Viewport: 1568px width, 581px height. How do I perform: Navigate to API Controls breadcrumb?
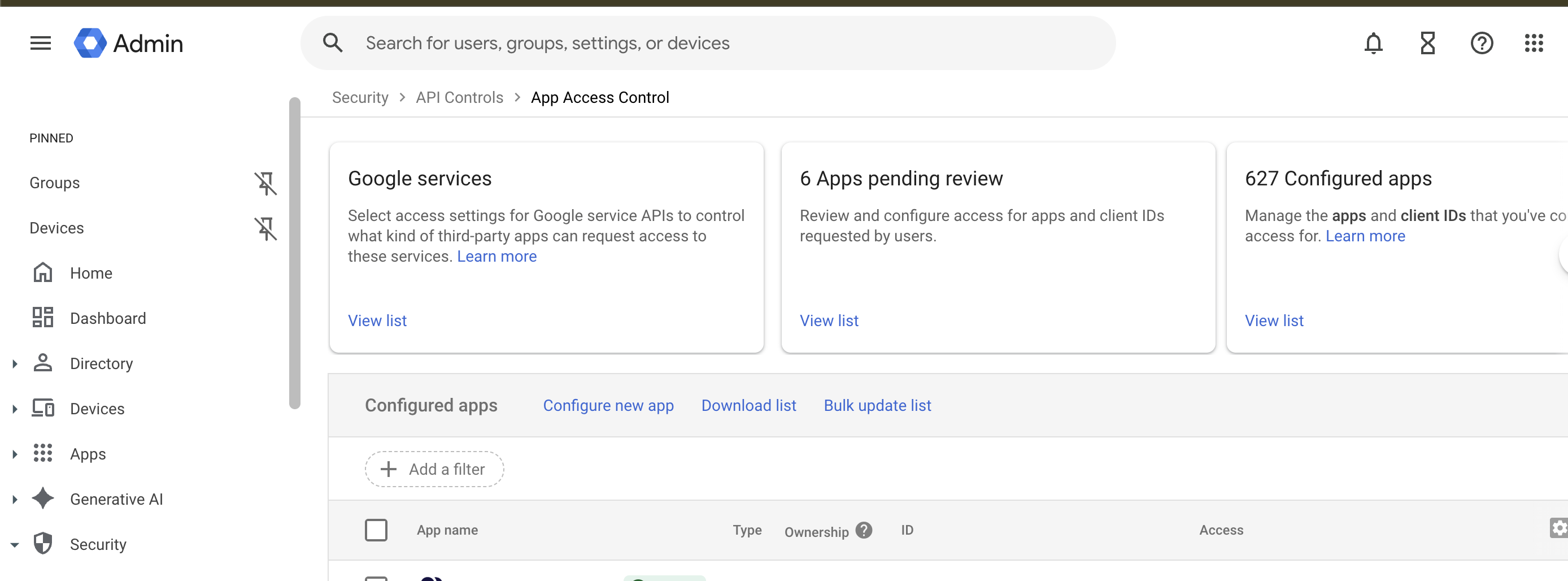pos(460,97)
